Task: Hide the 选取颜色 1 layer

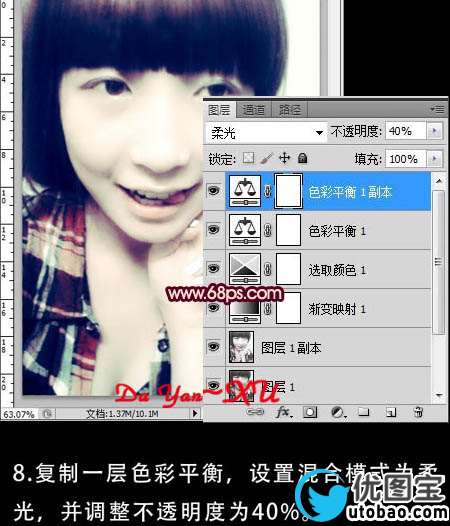Action: 214,268
